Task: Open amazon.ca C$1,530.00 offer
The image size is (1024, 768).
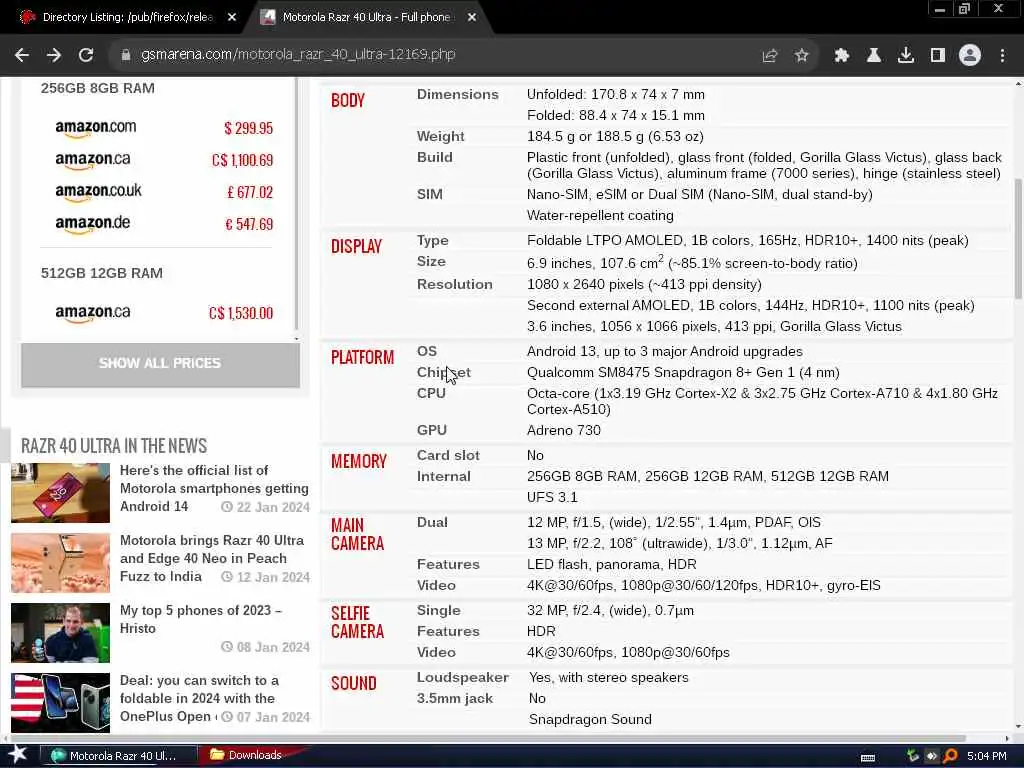Action: [x=163, y=313]
